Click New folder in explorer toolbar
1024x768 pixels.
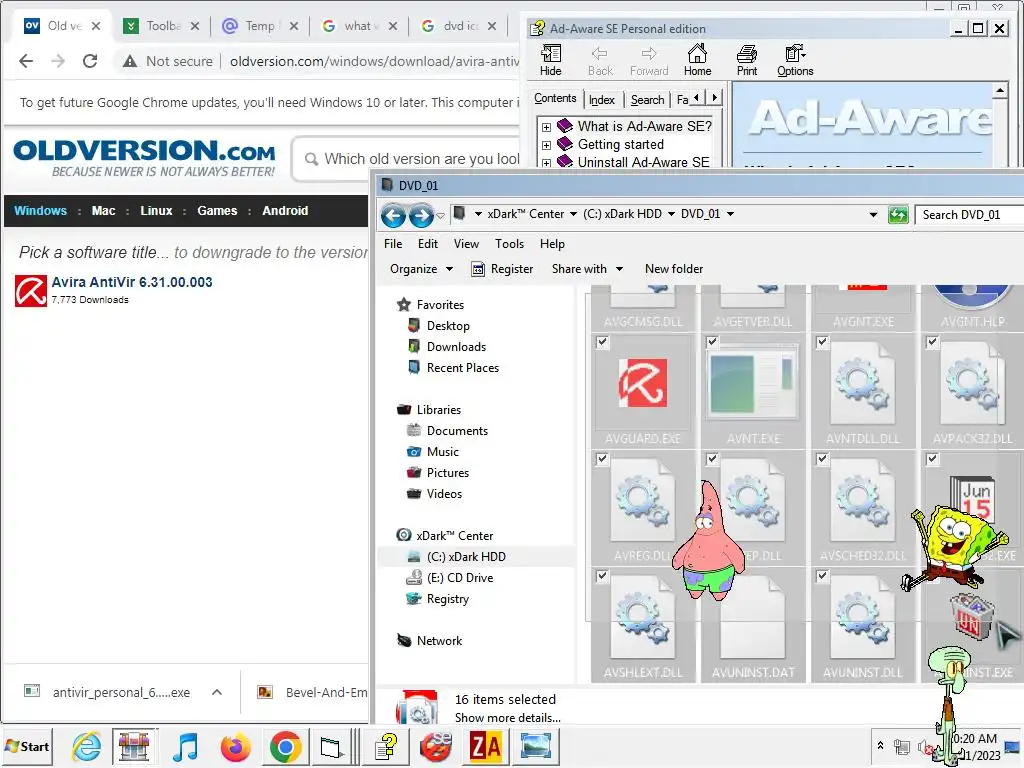(674, 269)
